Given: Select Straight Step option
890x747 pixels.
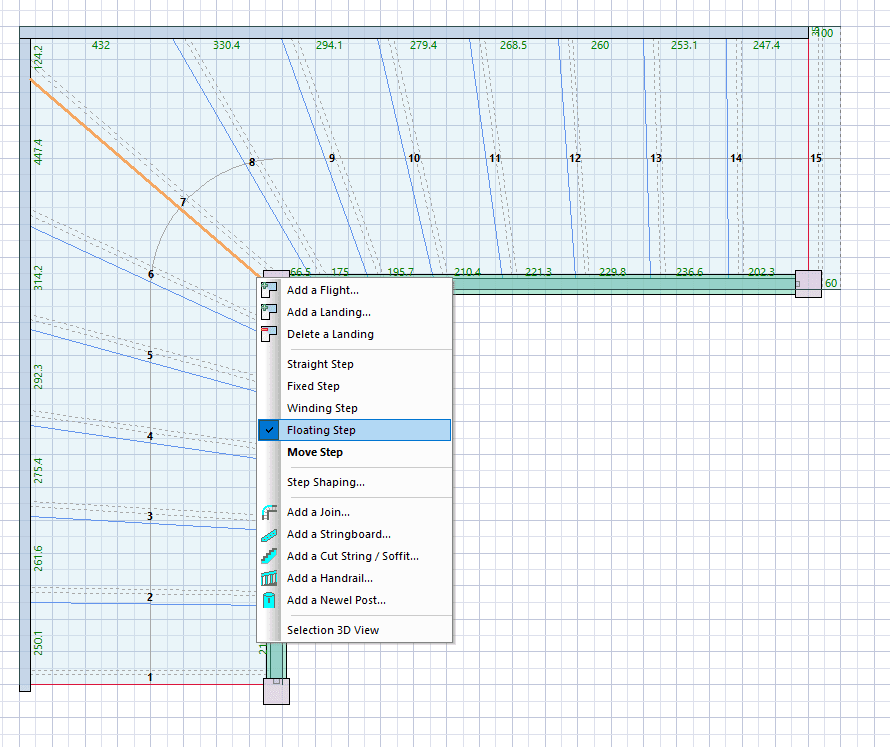Looking at the screenshot, I should (355, 364).
